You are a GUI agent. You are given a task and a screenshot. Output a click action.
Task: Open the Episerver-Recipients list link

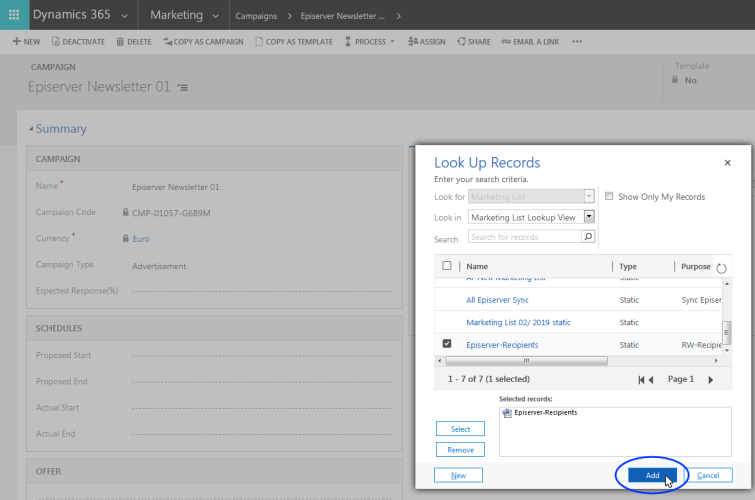point(502,345)
